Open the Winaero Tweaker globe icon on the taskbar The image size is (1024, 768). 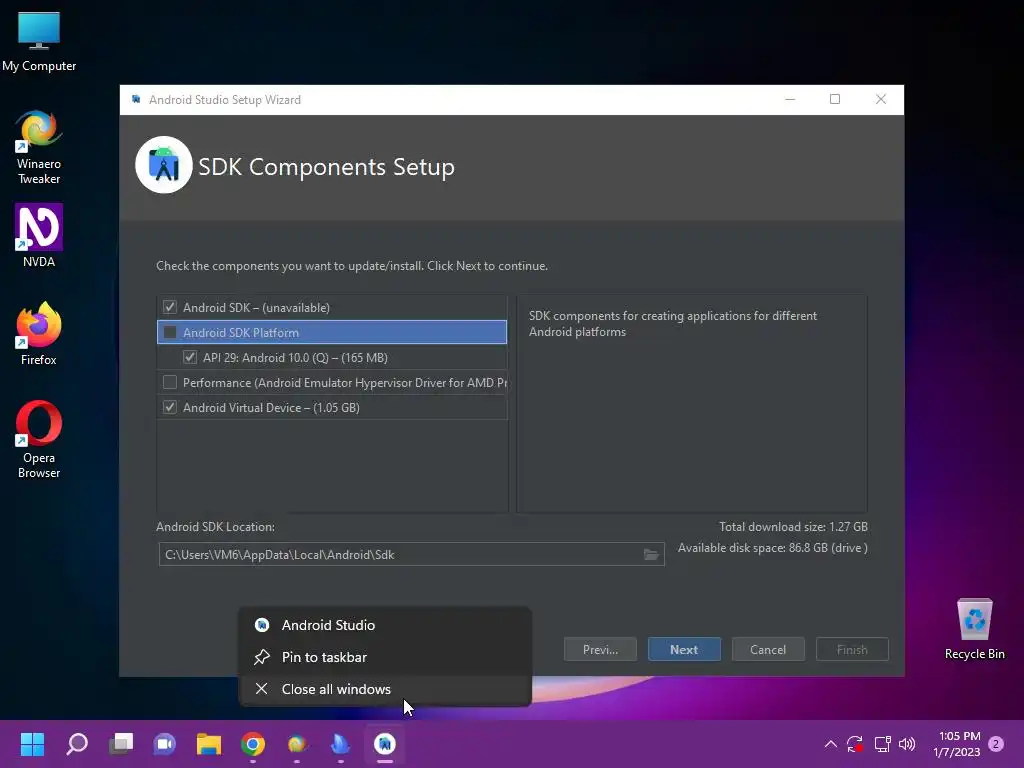(296, 744)
